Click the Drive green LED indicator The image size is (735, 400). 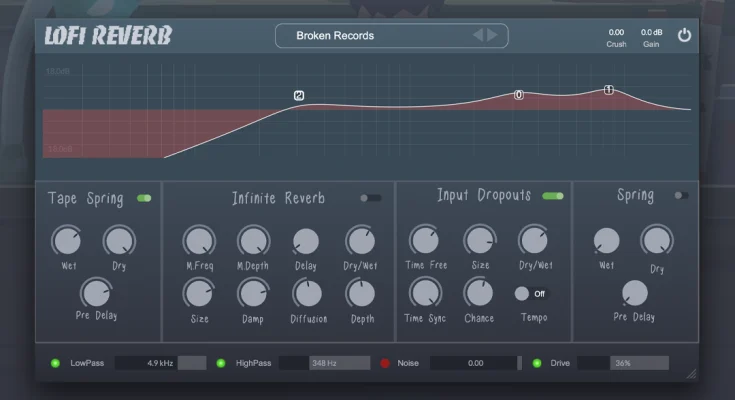tap(537, 363)
